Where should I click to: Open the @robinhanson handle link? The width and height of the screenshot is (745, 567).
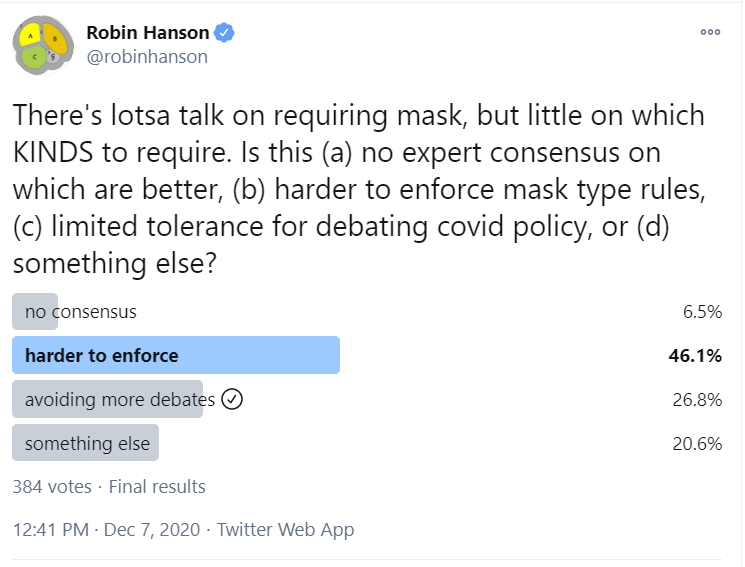147,57
